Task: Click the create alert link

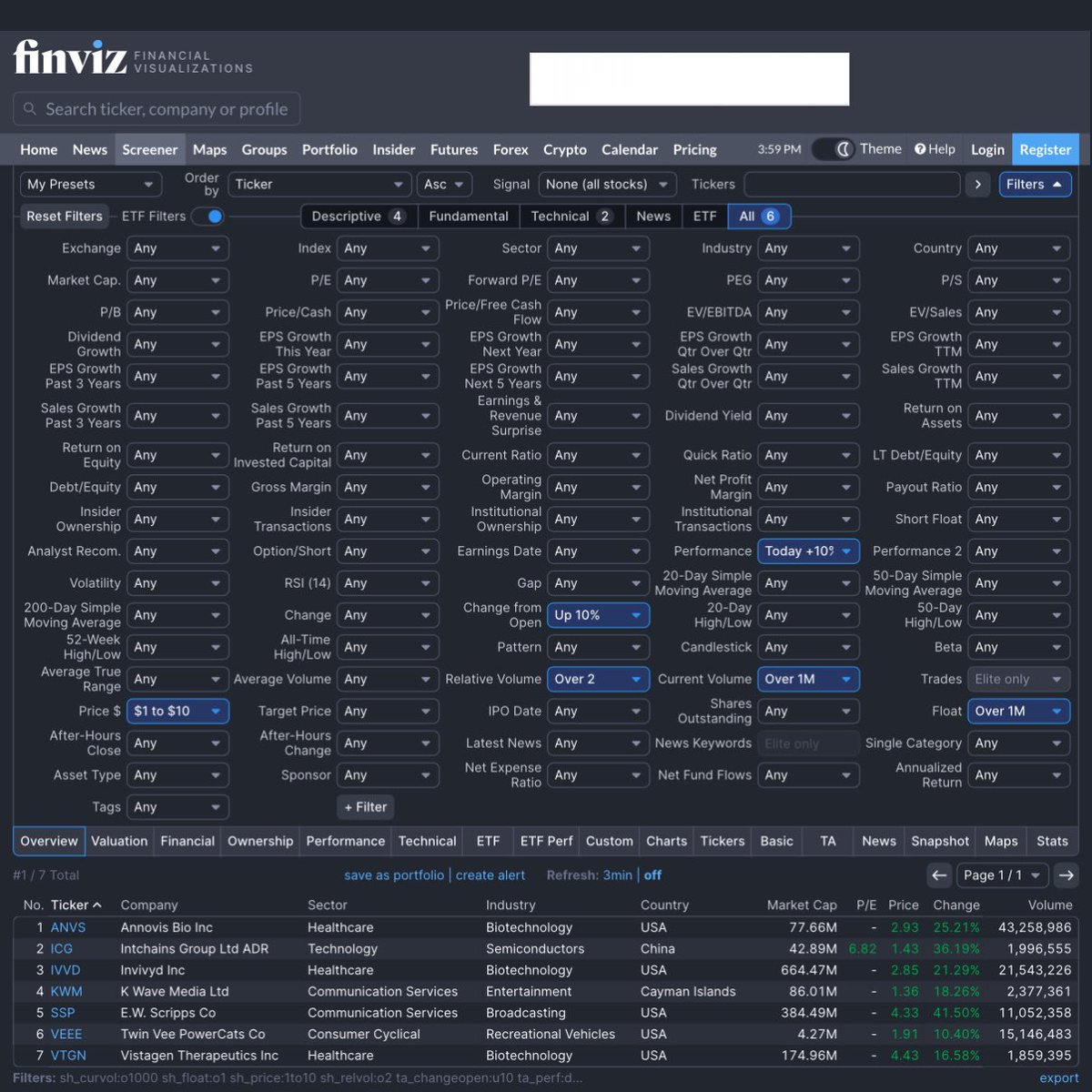Action: coord(490,875)
